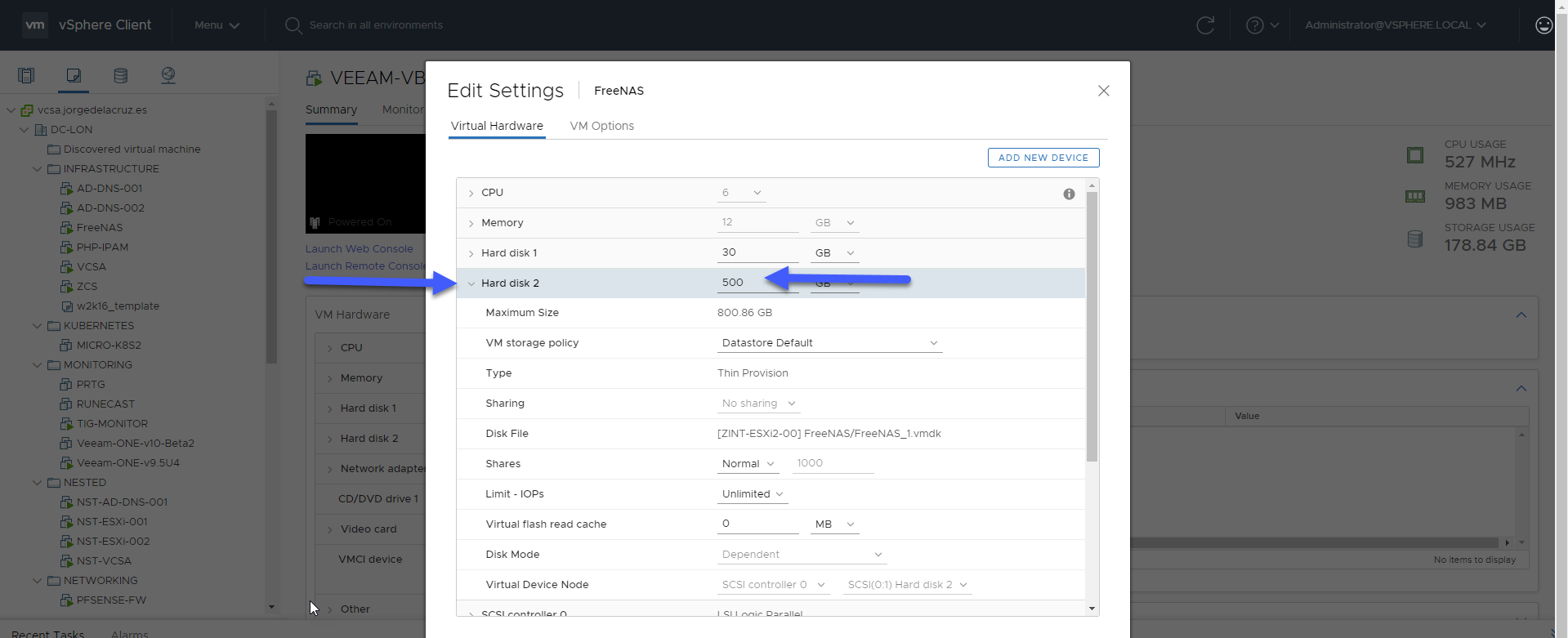Click the Virtual flash read cache field
This screenshot has height=638, width=1568.
[x=757, y=524]
